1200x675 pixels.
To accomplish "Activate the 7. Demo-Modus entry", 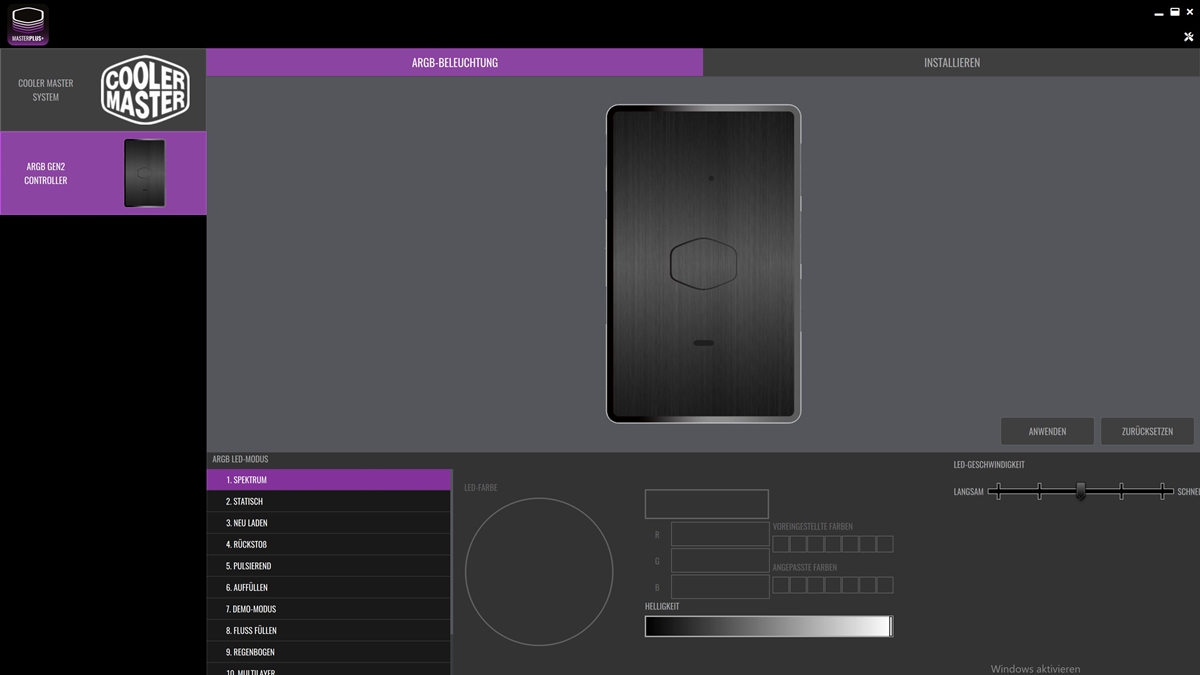I will (329, 609).
